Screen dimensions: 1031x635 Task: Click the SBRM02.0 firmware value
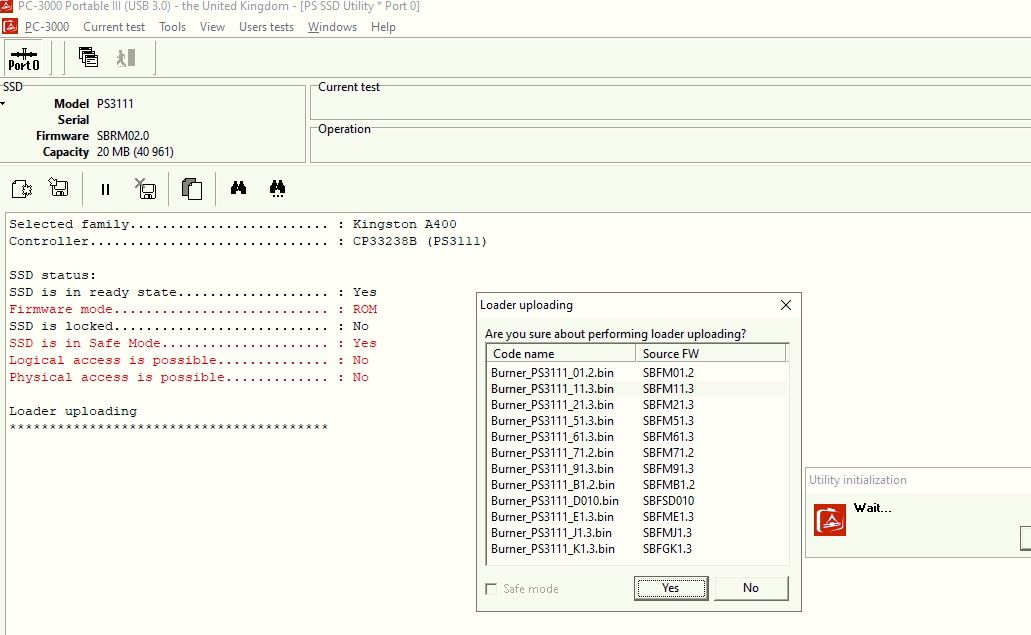coord(123,136)
